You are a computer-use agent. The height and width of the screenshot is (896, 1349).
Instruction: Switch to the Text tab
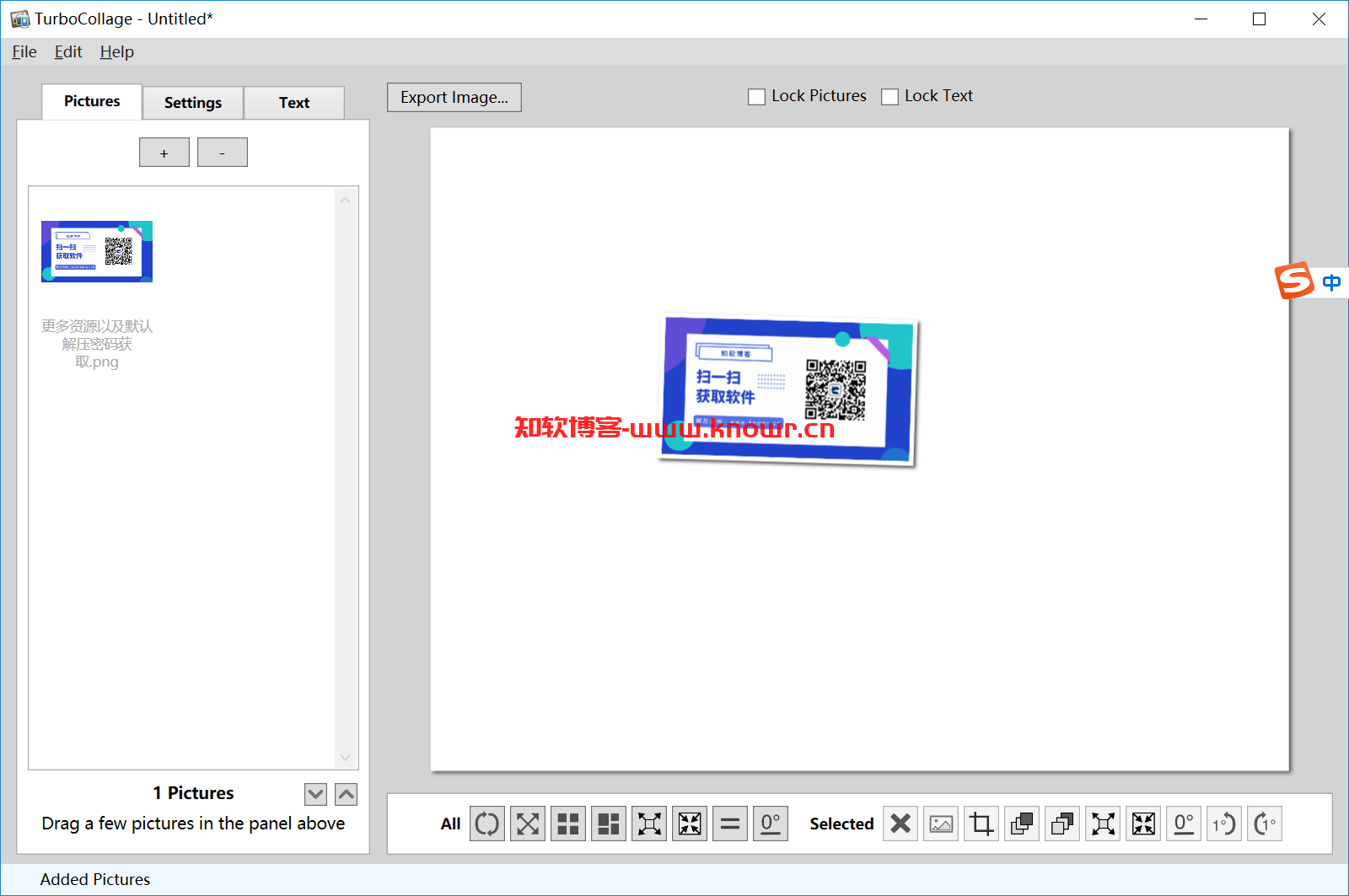(x=294, y=103)
